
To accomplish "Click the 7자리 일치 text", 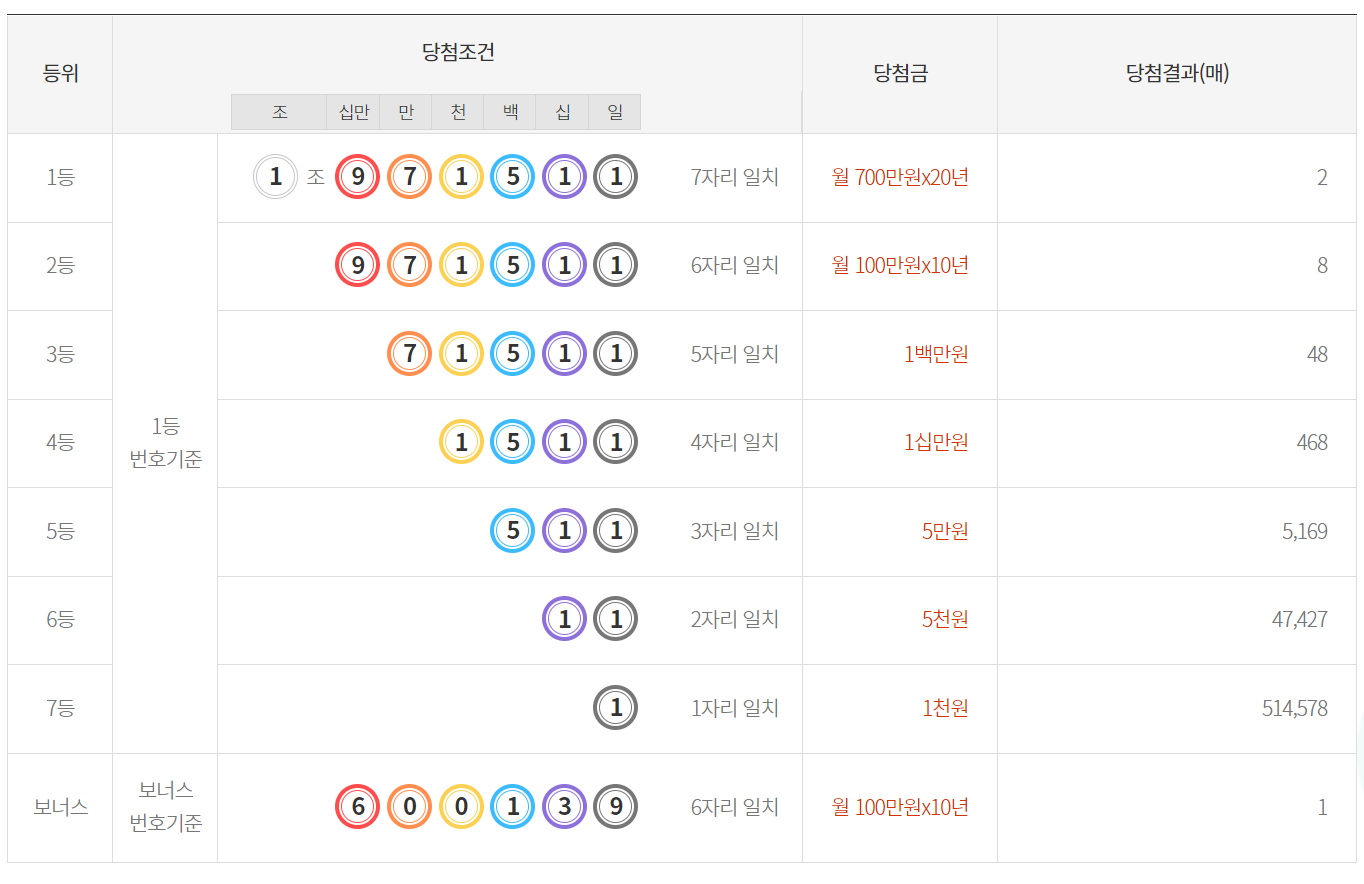I will (x=735, y=178).
